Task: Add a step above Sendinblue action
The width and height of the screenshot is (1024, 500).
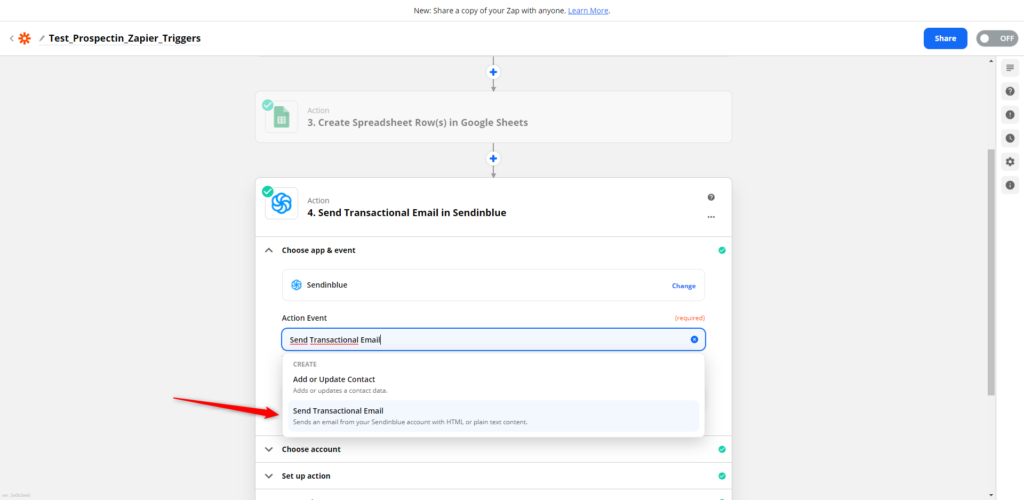Action: [x=494, y=159]
